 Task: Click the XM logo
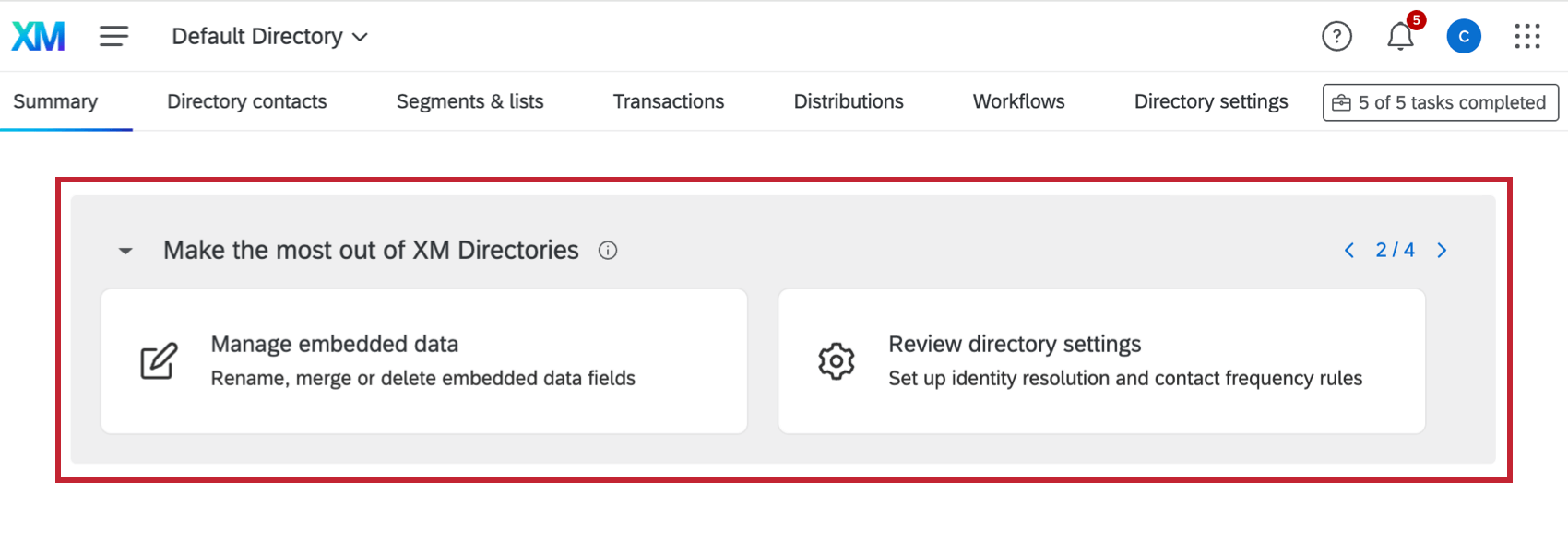click(x=38, y=37)
